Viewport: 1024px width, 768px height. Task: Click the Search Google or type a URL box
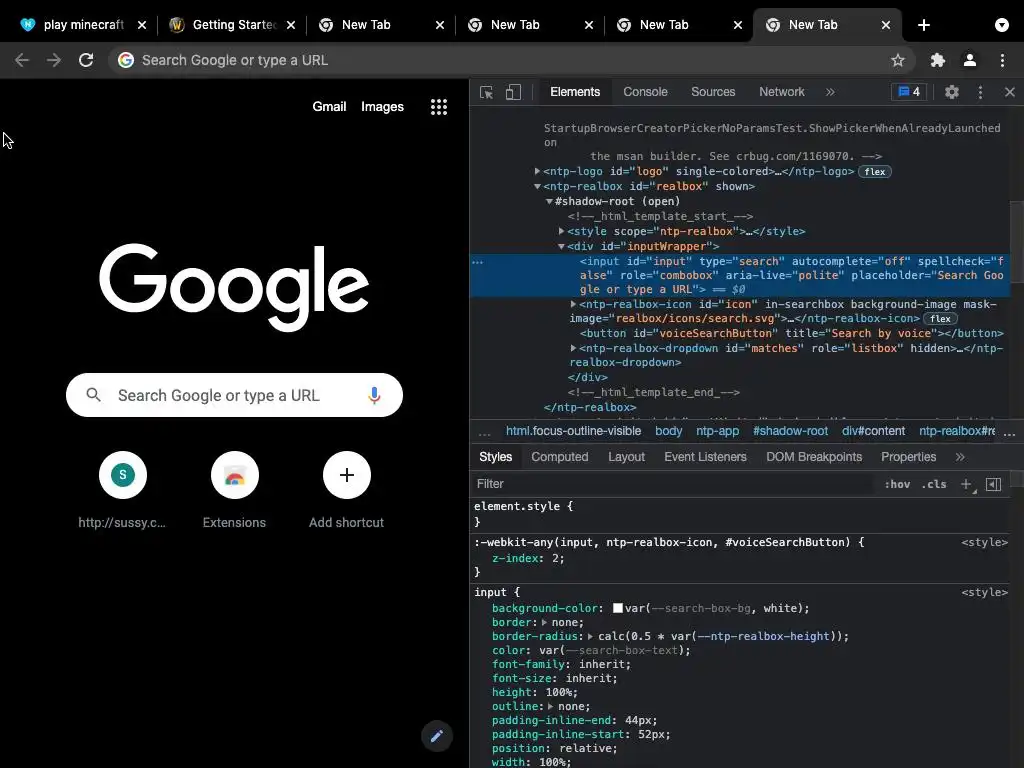point(234,395)
